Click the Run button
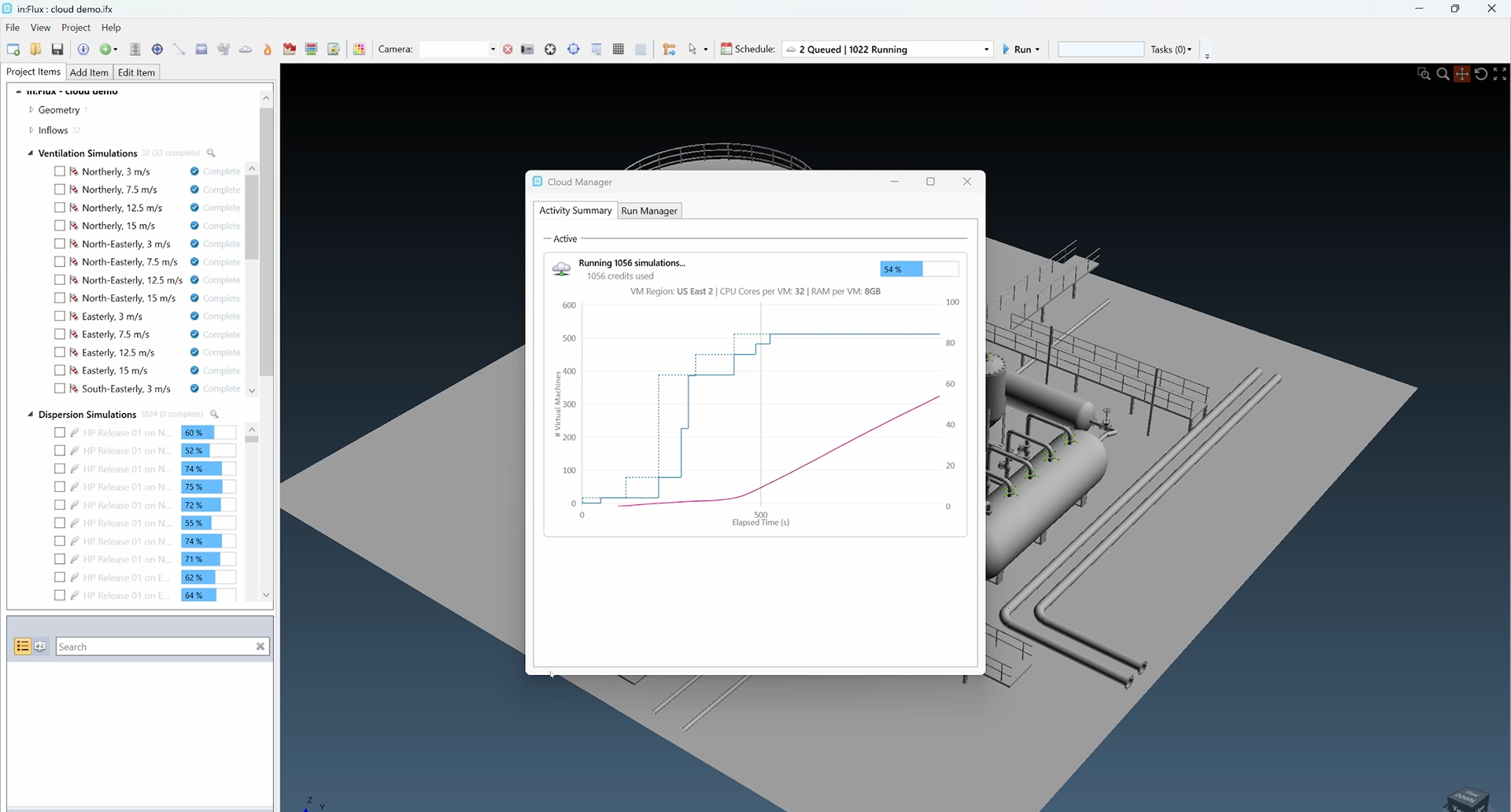Screen dimensions: 1511x812 point(1017,50)
